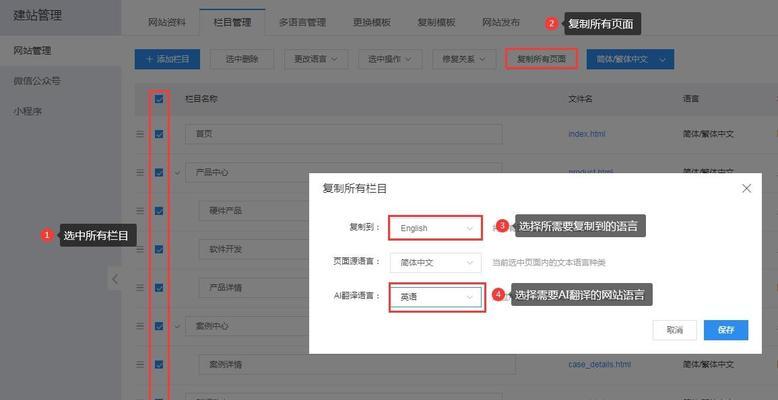778x400 pixels.
Task: Select 网站管理 in the sidebar
Action: 61,51
